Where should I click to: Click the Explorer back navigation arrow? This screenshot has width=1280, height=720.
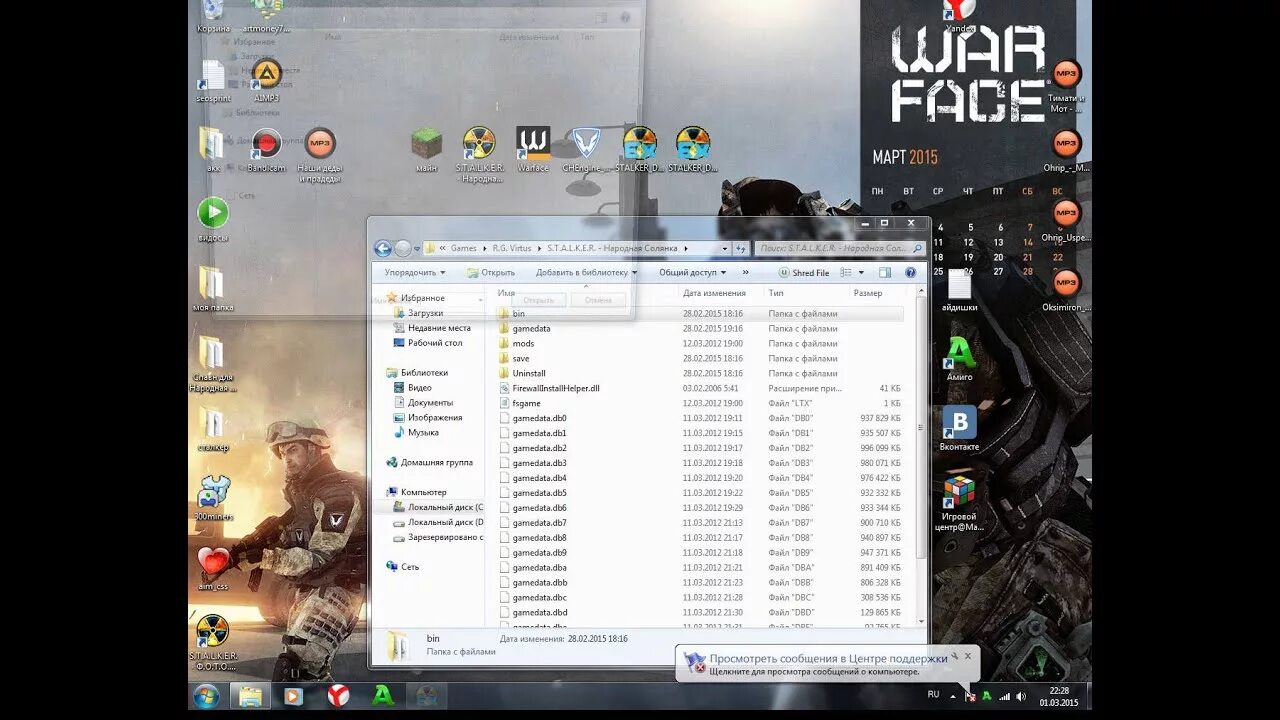tap(383, 248)
